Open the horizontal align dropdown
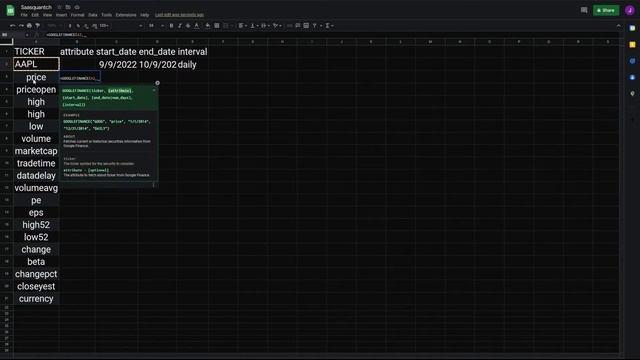The image size is (640, 360). [x=242, y=25]
